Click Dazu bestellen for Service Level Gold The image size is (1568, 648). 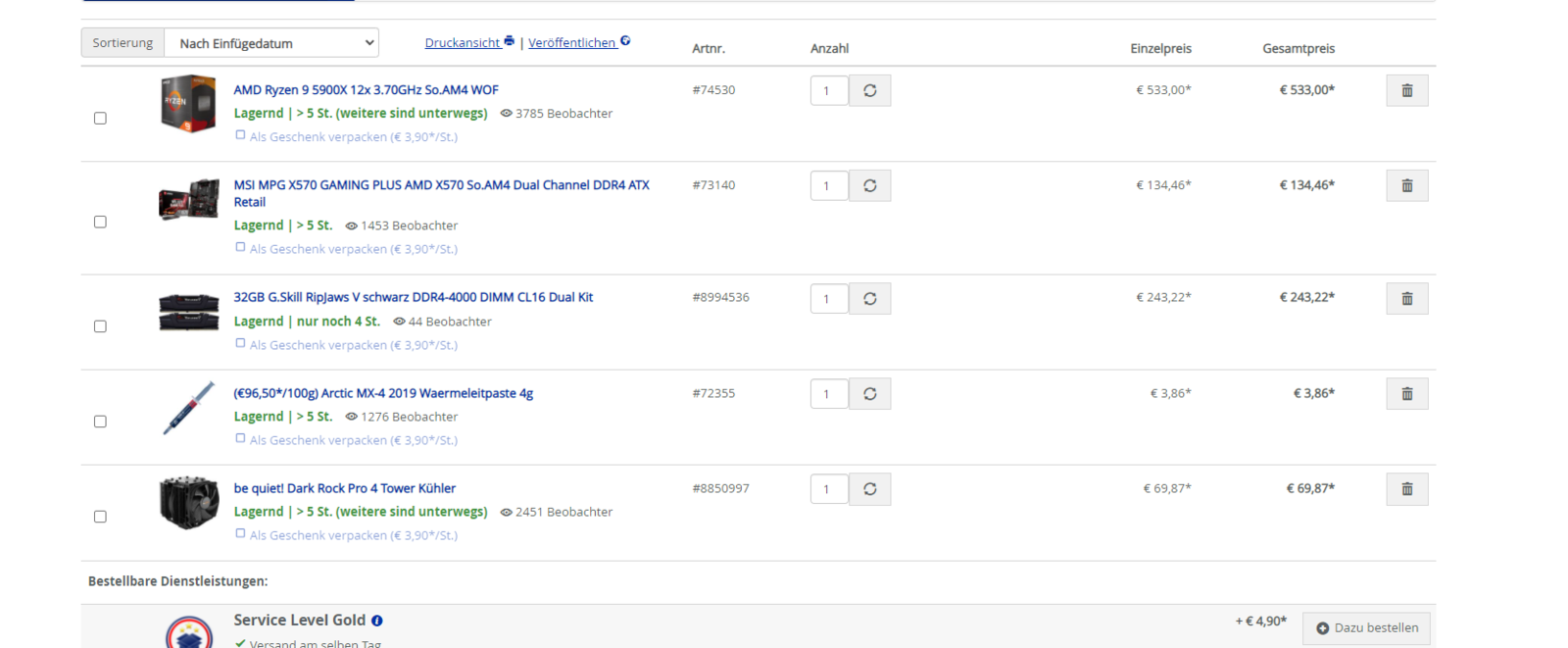click(1366, 628)
